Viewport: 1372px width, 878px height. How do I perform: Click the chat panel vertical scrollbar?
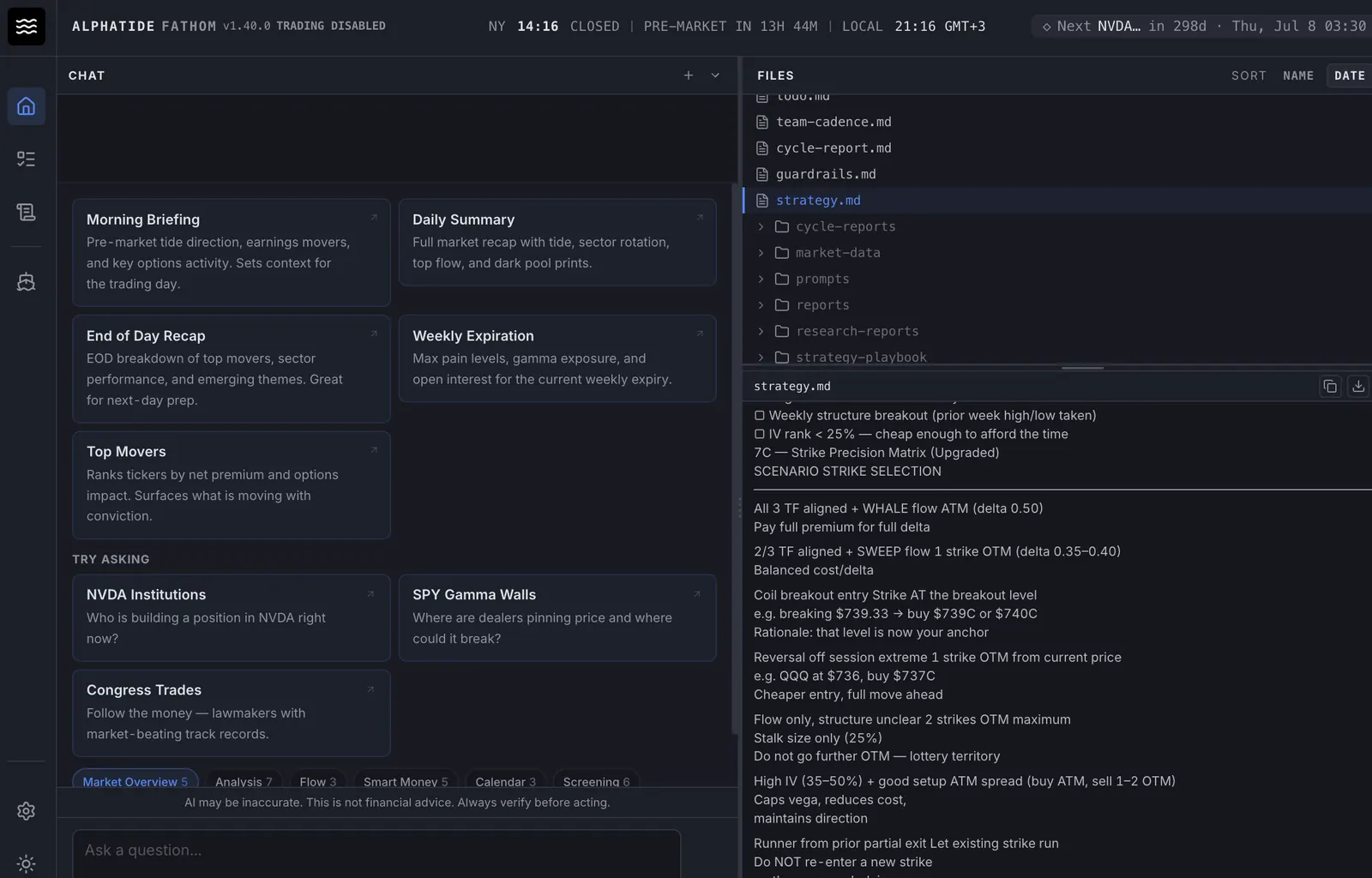tap(735, 459)
